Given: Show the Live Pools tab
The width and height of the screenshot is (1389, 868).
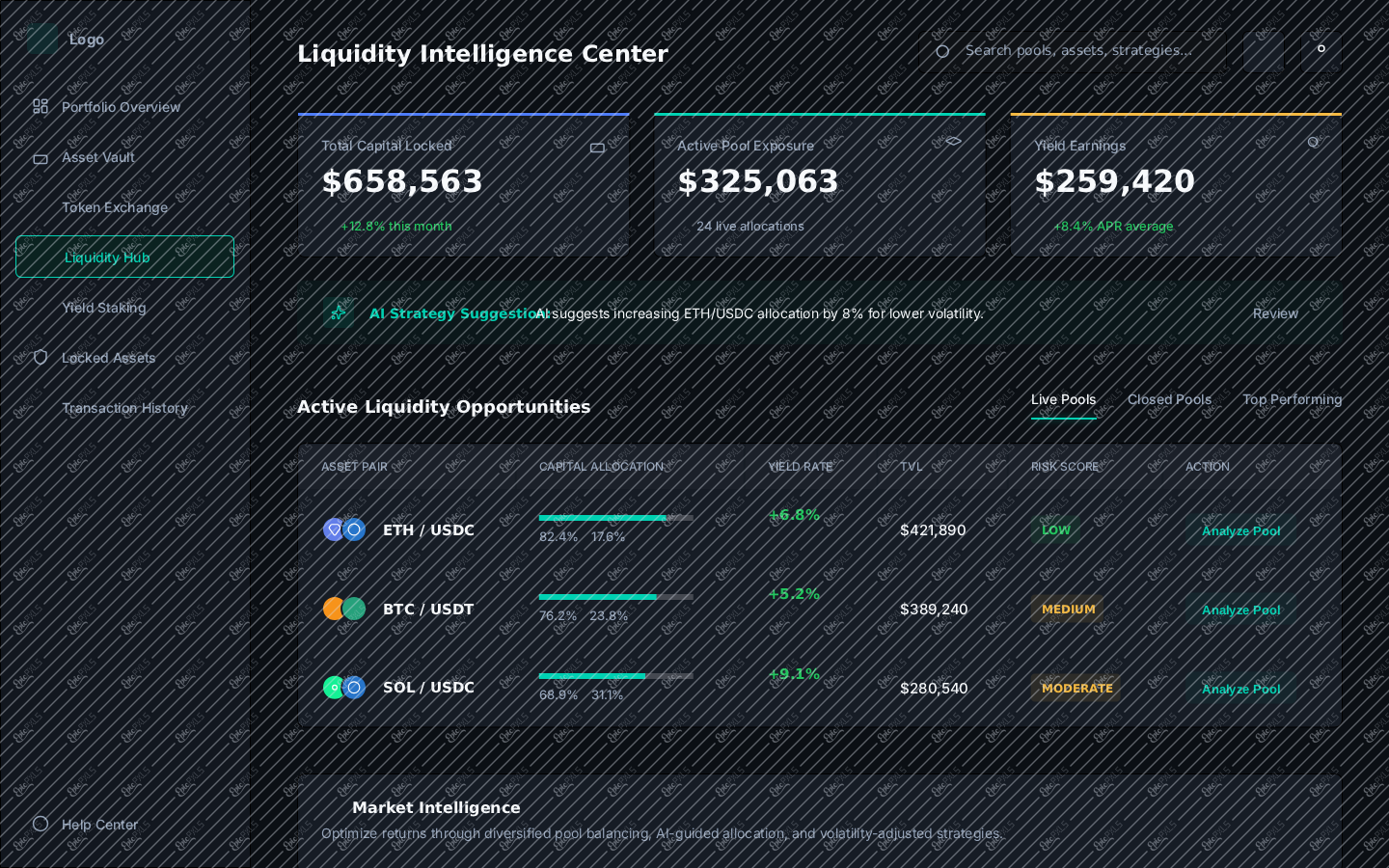Looking at the screenshot, I should click(1064, 400).
